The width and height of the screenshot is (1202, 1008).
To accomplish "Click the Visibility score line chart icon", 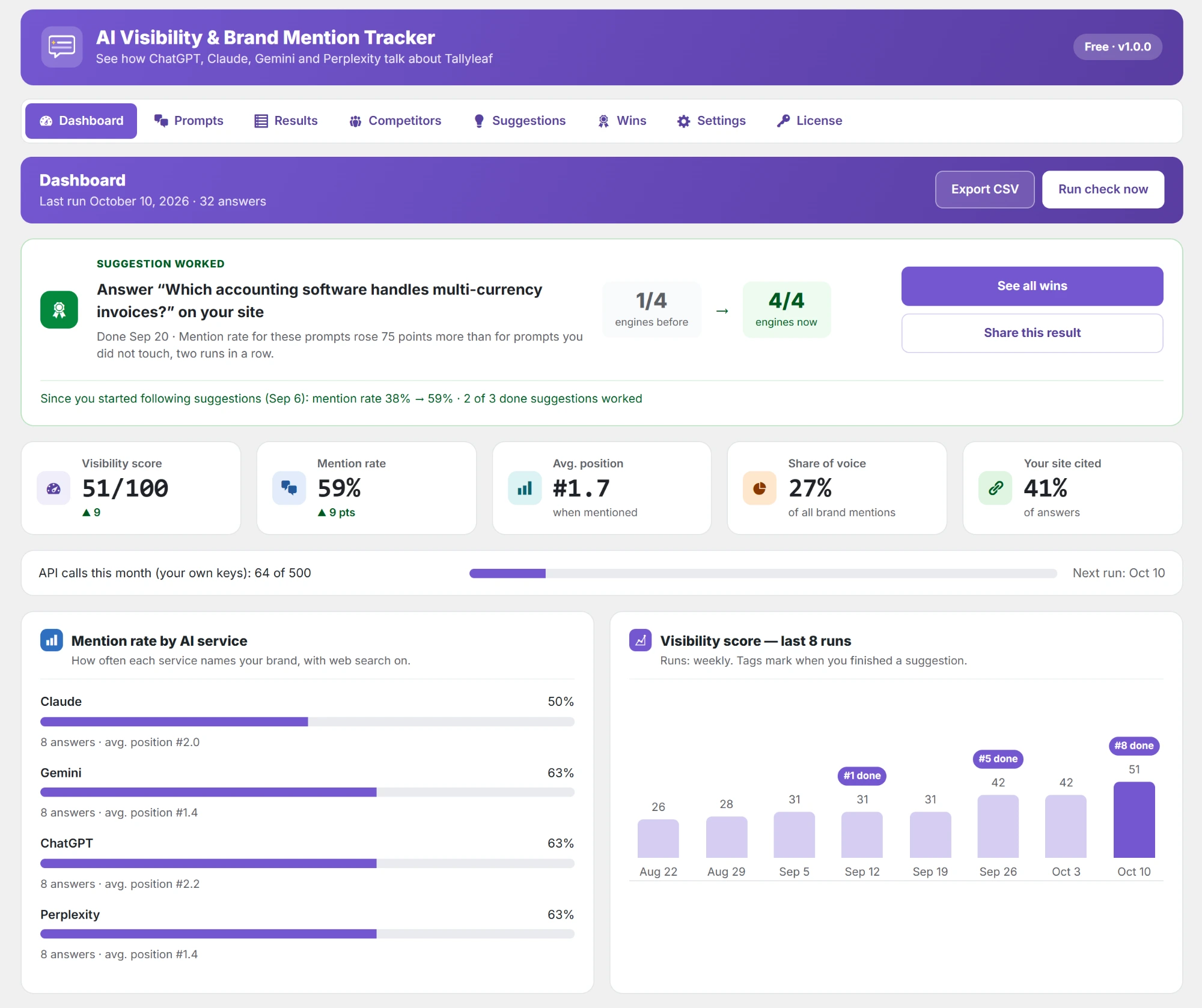I will tap(641, 640).
